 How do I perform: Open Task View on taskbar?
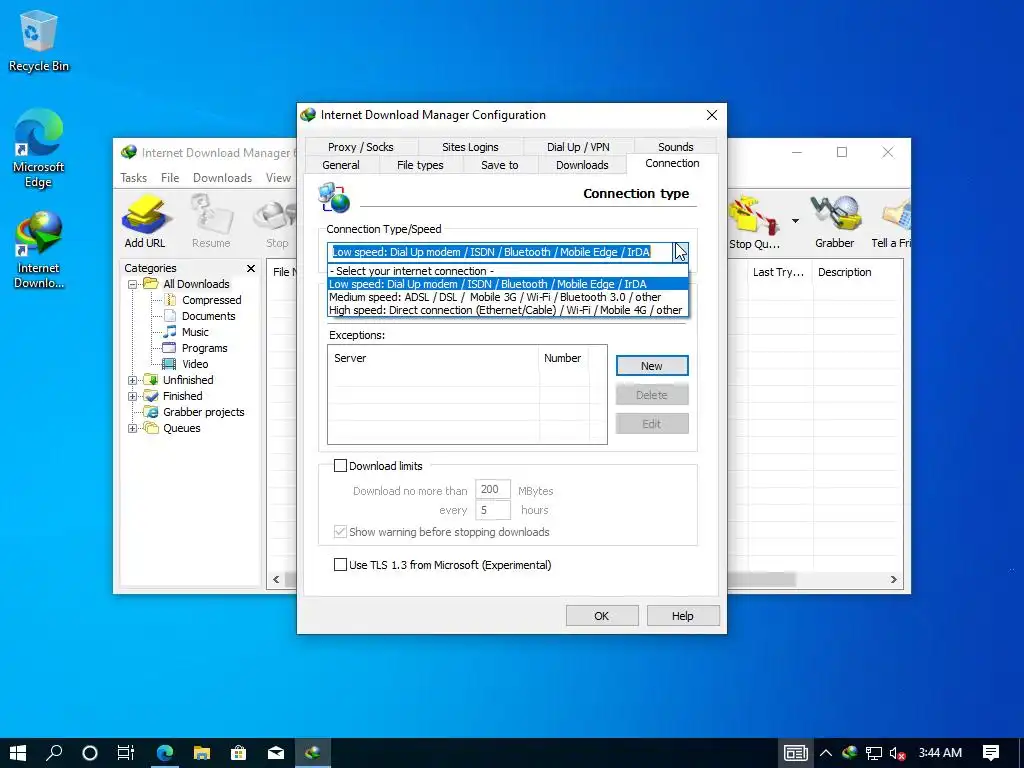[x=125, y=753]
